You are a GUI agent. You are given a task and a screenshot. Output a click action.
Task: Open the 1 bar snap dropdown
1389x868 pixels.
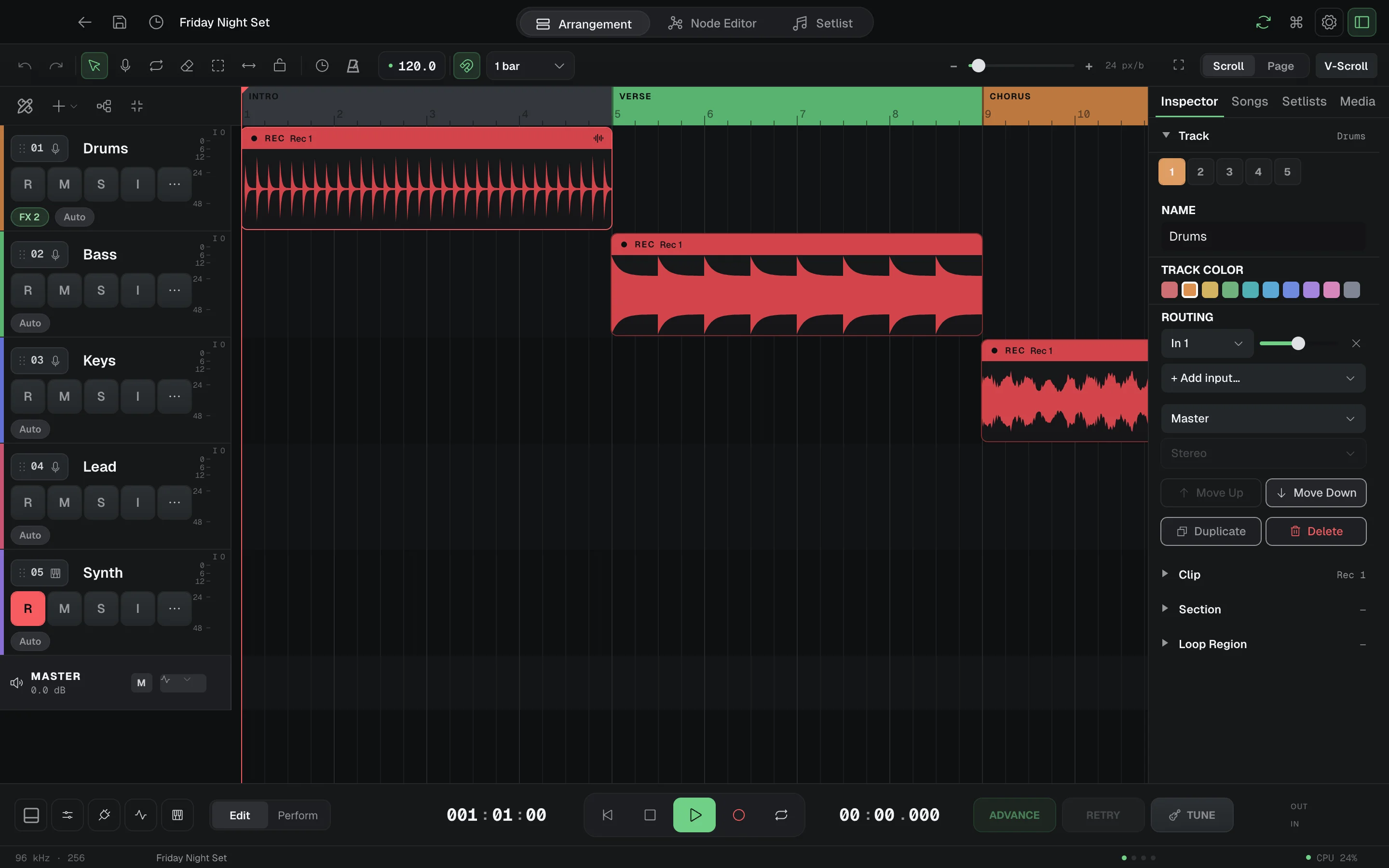pos(530,66)
